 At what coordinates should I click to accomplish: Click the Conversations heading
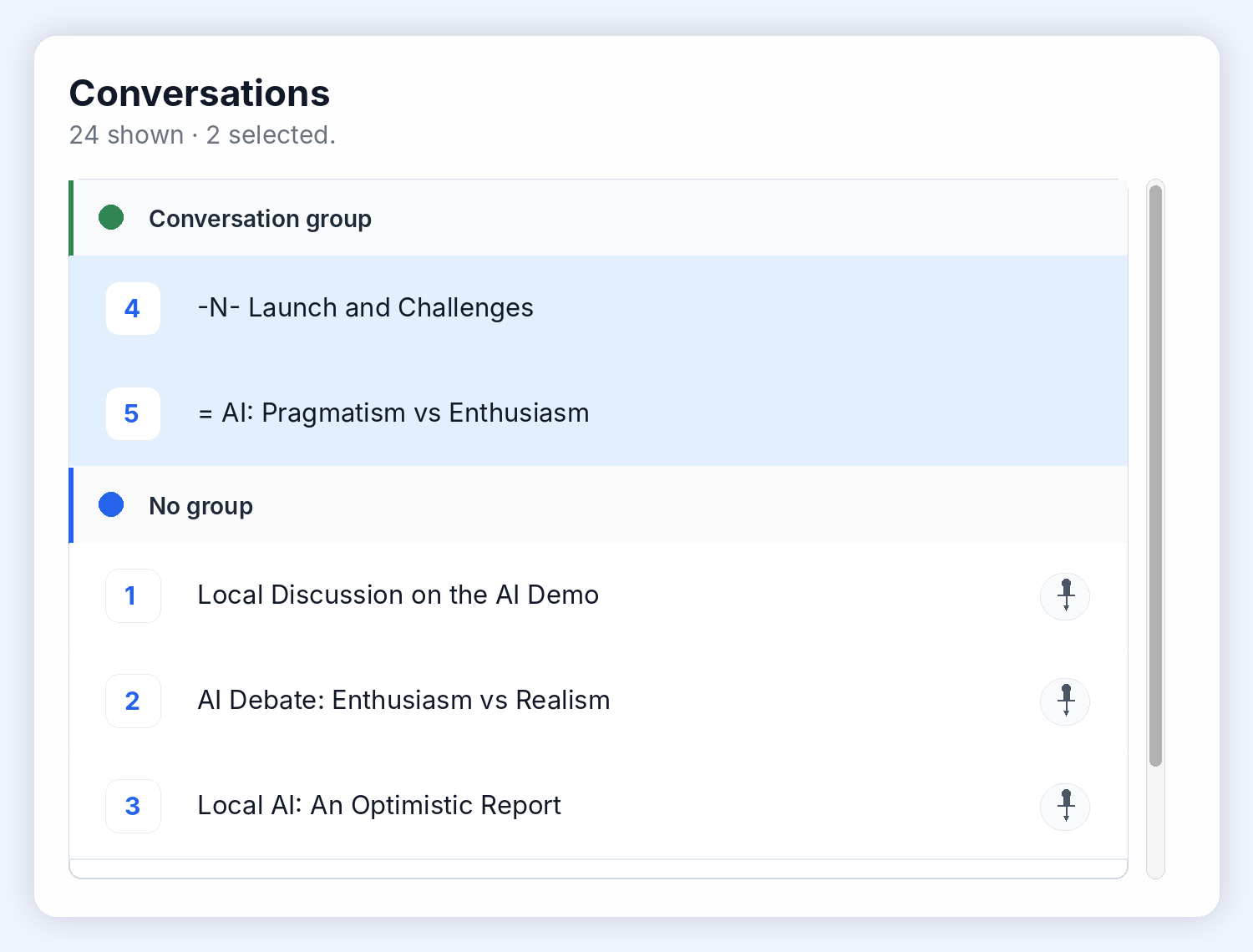(x=200, y=93)
